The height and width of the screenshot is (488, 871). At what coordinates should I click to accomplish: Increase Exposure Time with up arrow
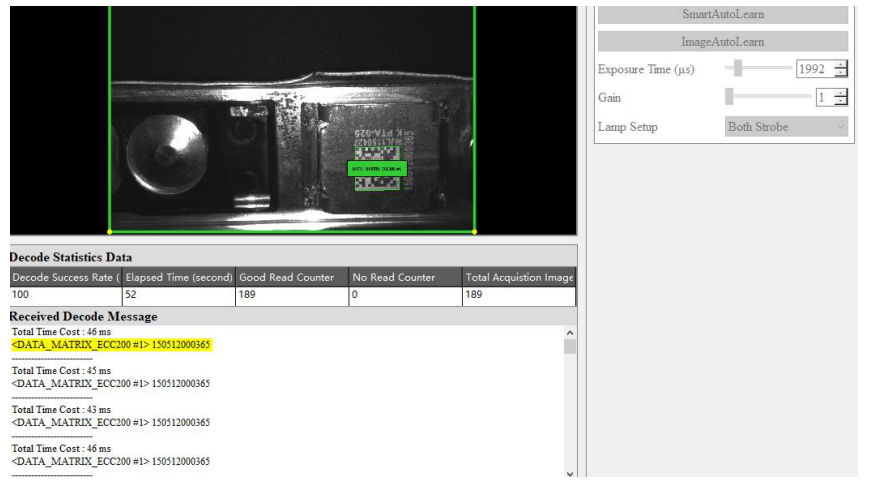coord(841,65)
